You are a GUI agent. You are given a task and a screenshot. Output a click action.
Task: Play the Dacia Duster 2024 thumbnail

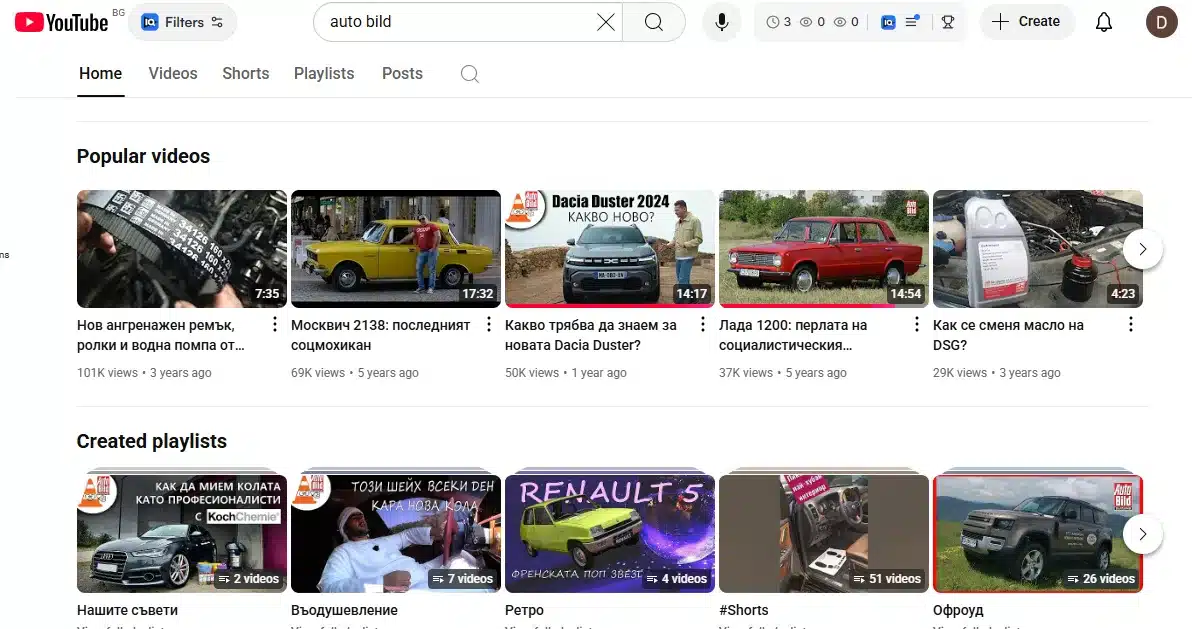point(610,249)
